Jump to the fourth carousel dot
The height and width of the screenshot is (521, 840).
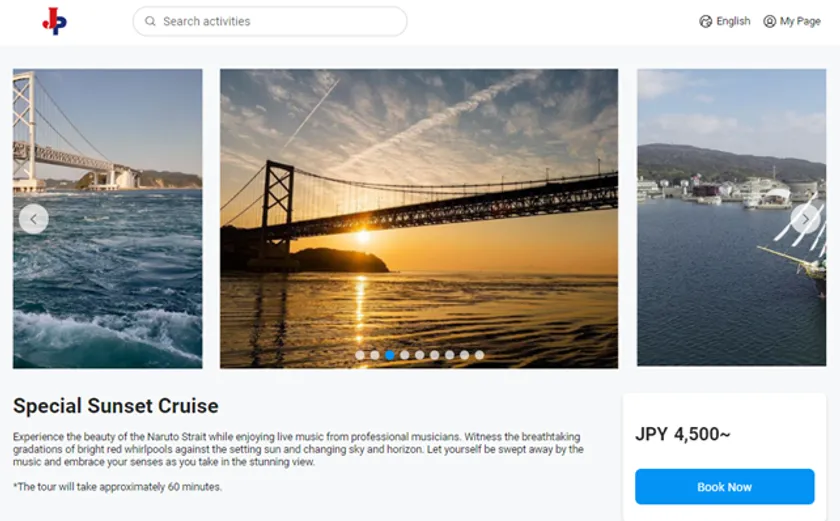coord(405,355)
